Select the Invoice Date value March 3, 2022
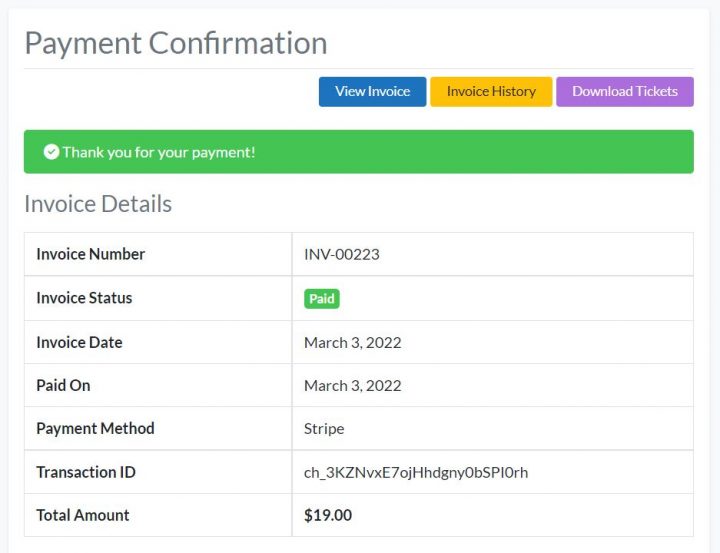The height and width of the screenshot is (553, 720). tap(352, 342)
